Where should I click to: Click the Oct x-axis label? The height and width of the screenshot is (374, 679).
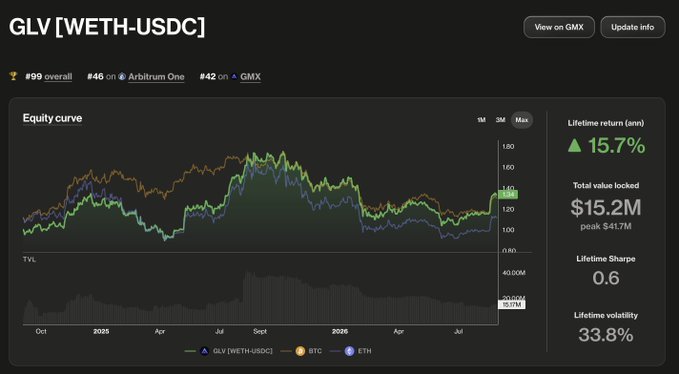pos(41,332)
